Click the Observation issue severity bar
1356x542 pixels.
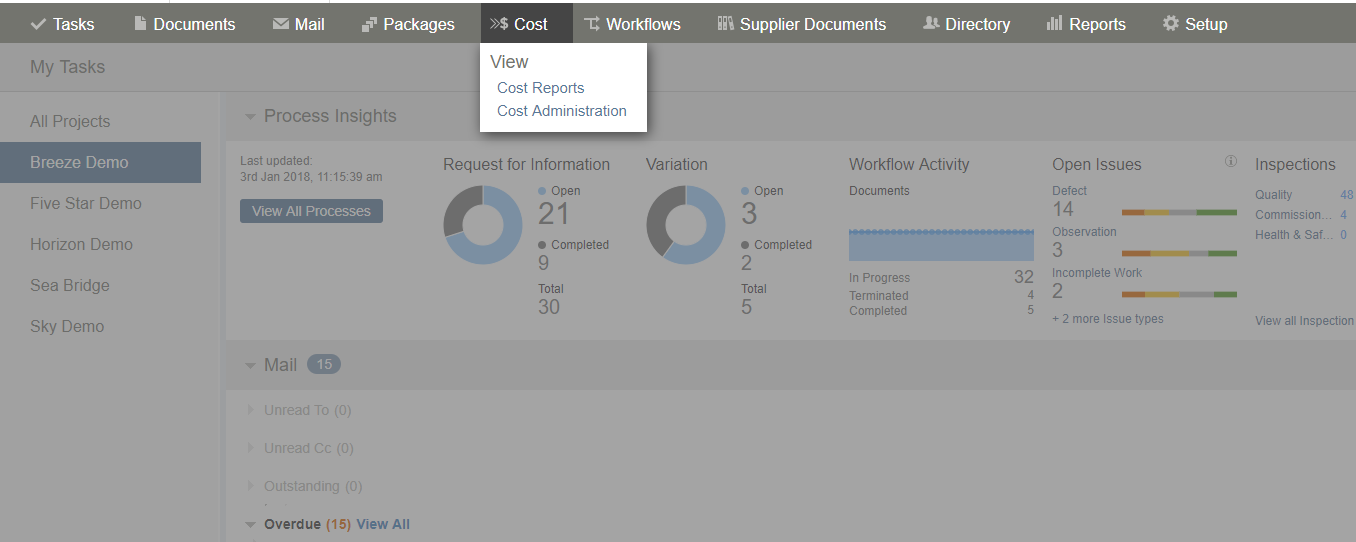[1179, 253]
